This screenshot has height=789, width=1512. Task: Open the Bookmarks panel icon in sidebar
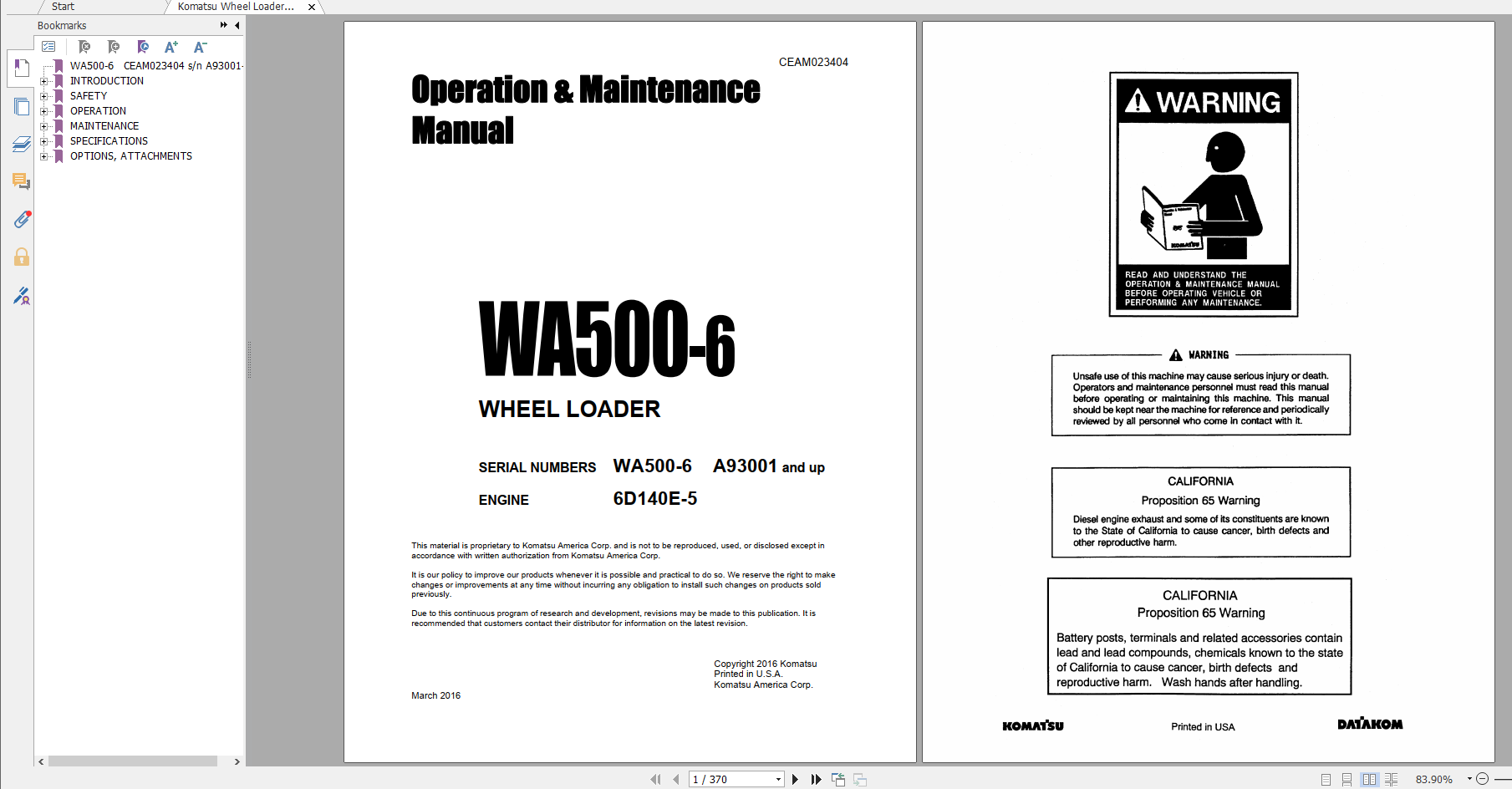(x=22, y=68)
